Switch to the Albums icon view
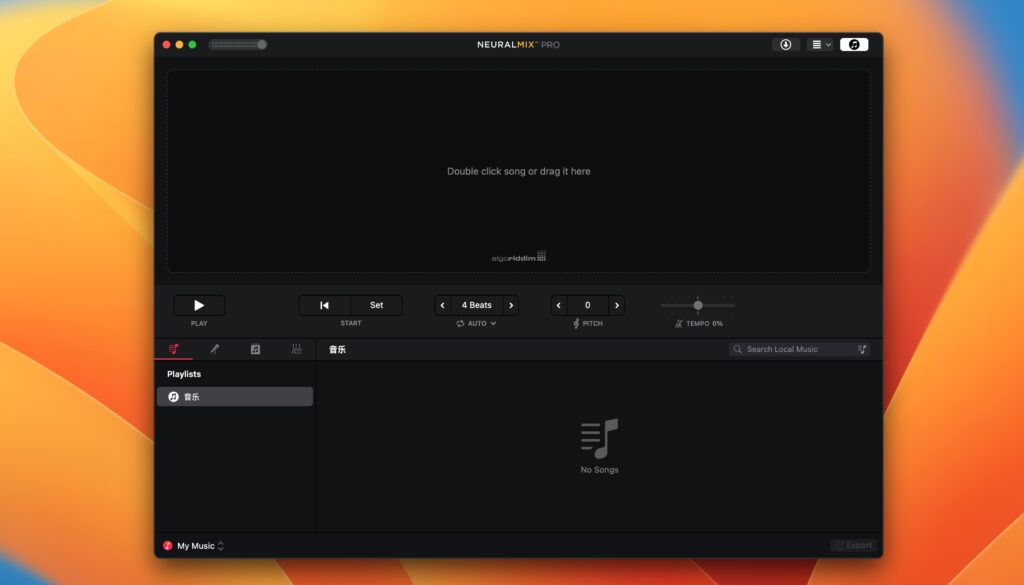The width and height of the screenshot is (1024, 585). click(257, 349)
